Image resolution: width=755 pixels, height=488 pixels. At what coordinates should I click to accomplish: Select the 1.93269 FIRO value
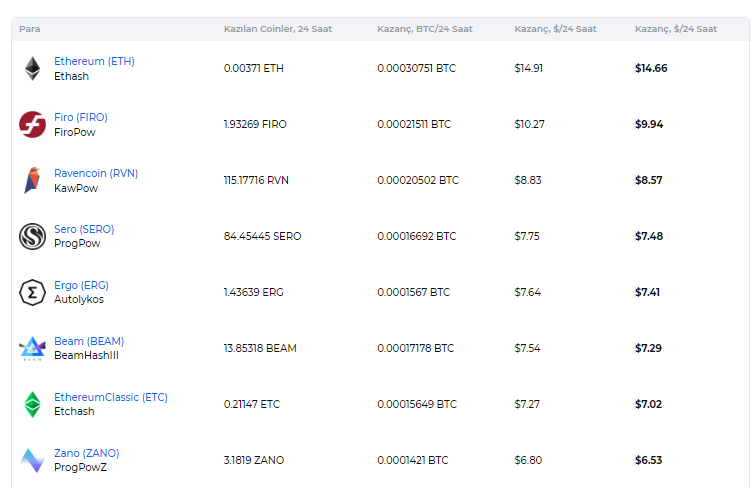pyautogui.click(x=255, y=124)
